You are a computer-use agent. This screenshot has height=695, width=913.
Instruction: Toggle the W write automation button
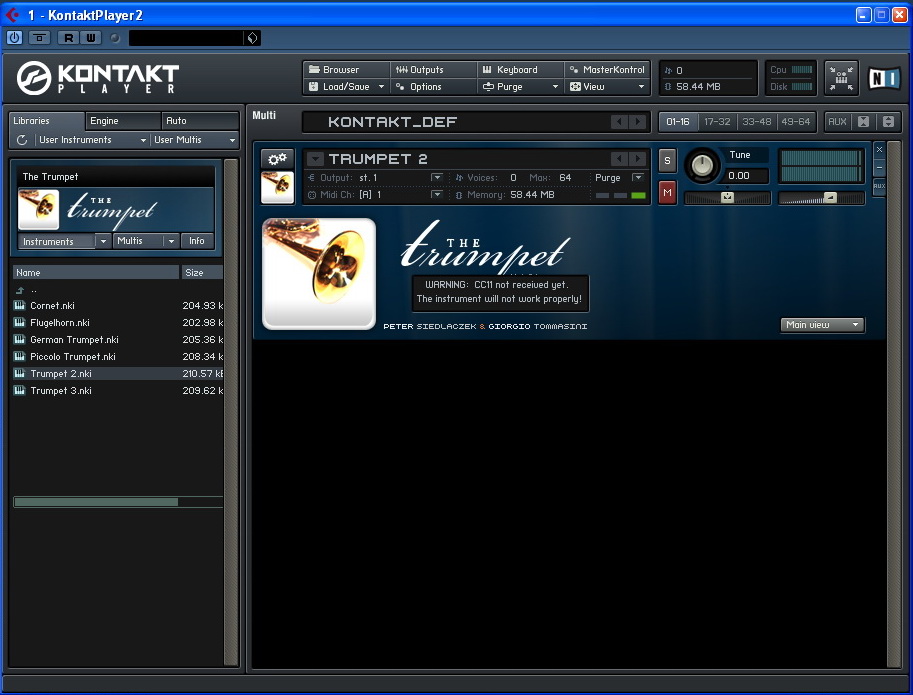[x=91, y=38]
